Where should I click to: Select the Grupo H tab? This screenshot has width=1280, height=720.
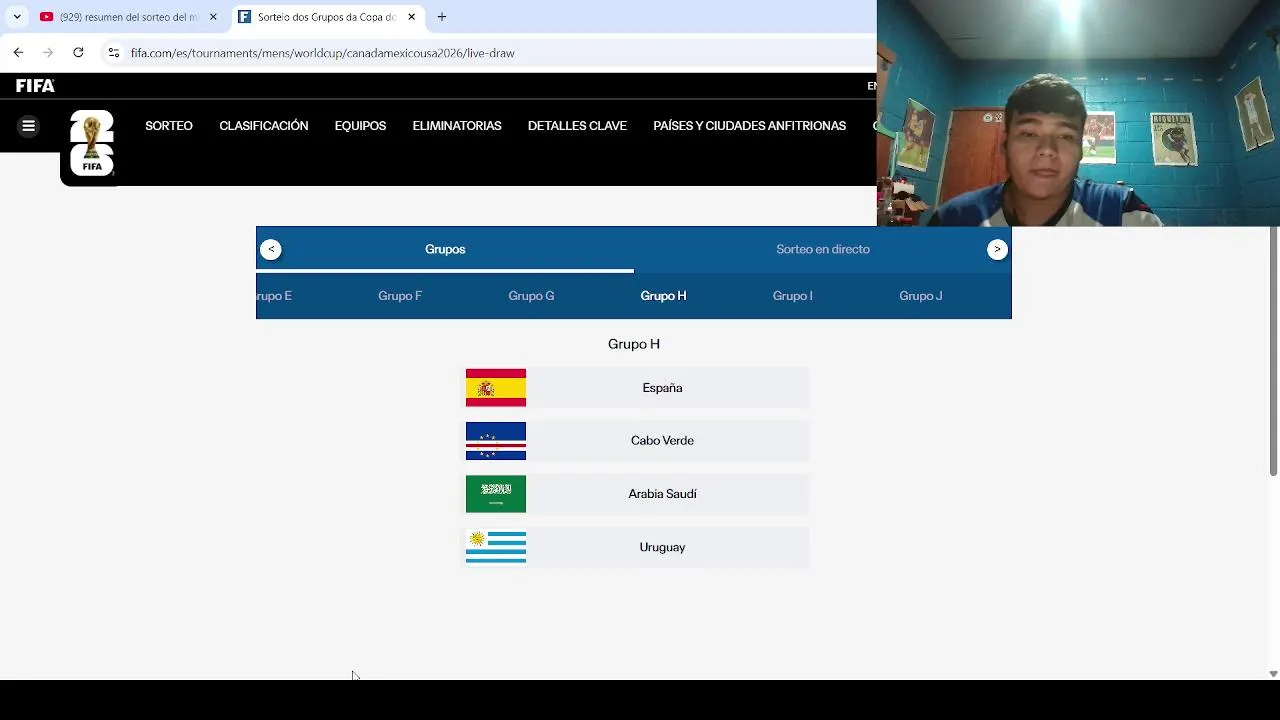[x=663, y=296]
